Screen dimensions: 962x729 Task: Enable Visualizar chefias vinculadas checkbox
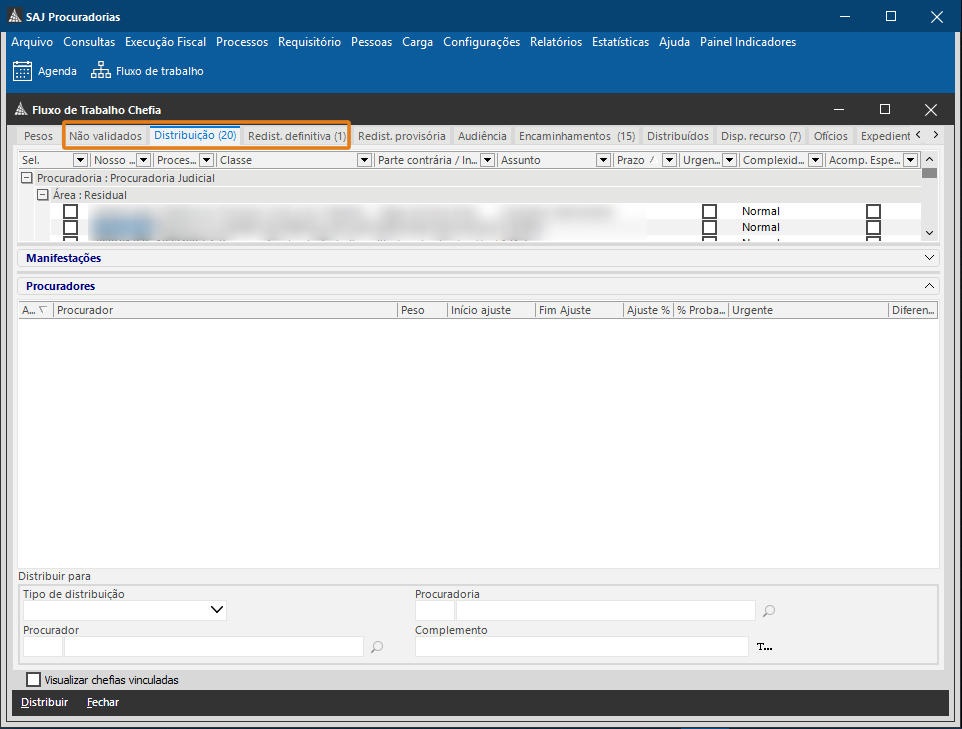pyautogui.click(x=34, y=680)
